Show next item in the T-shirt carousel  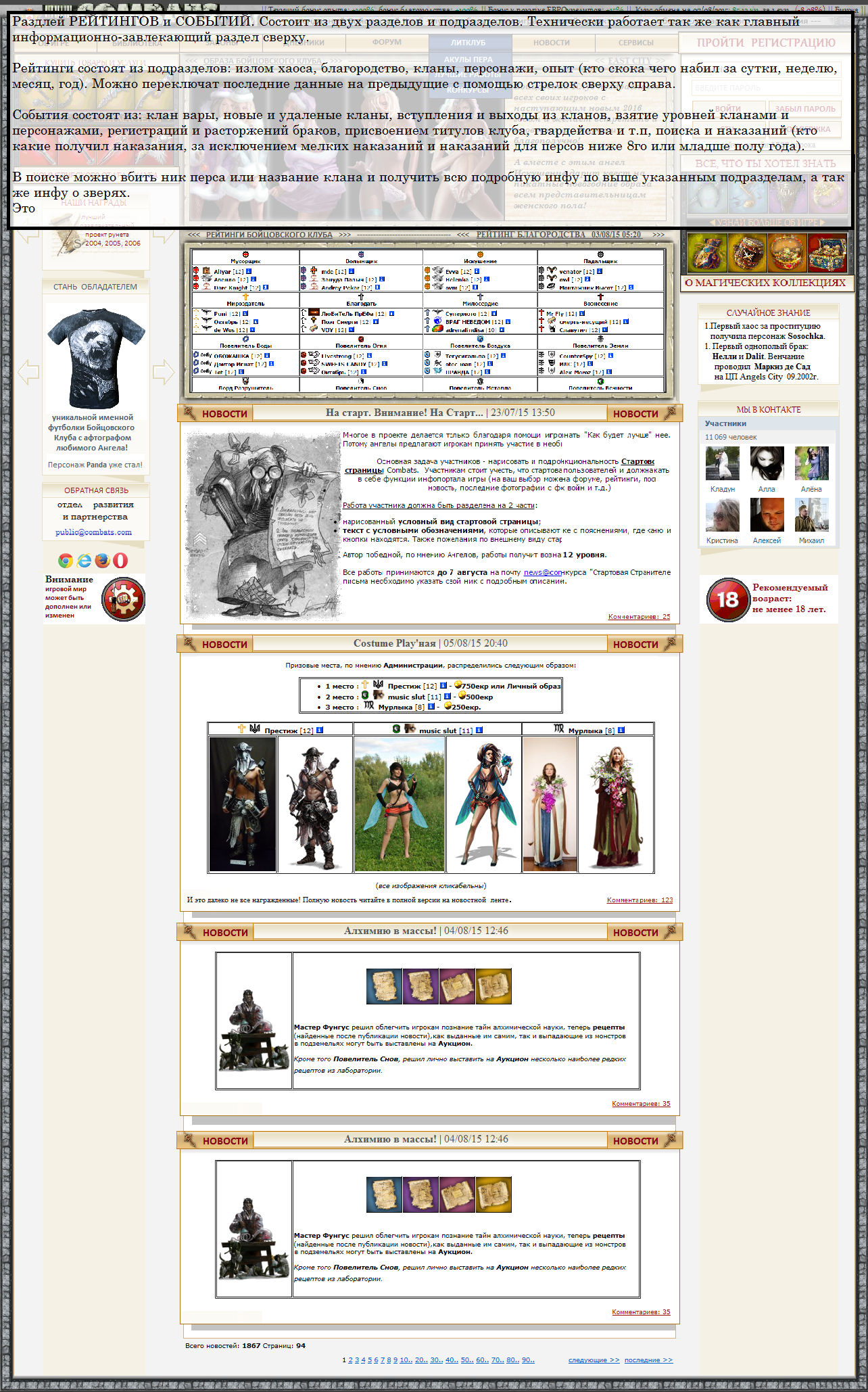pos(164,372)
